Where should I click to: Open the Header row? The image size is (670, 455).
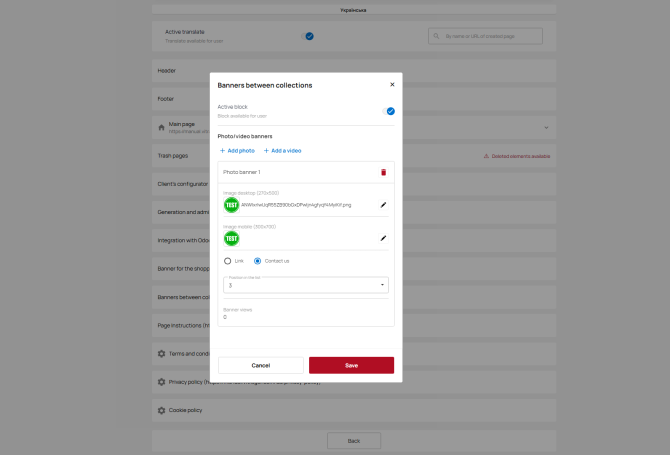[354, 71]
